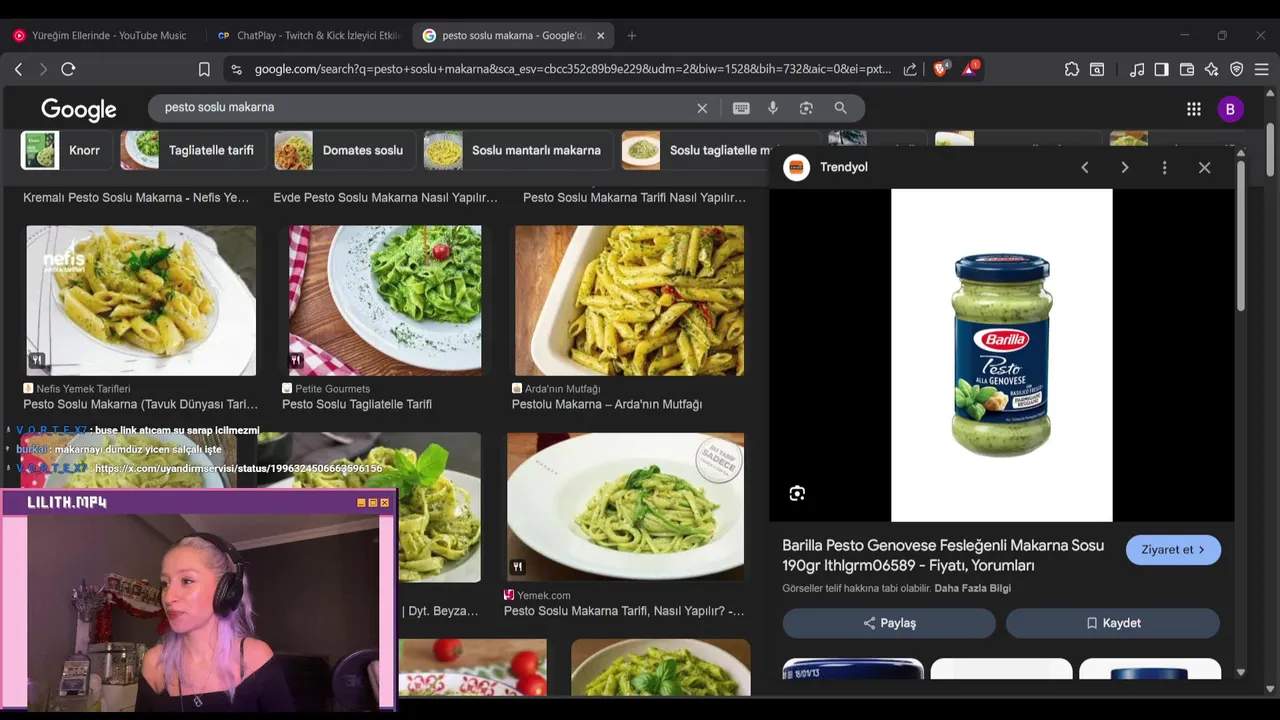1280x720 pixels.
Task: Search inside image with Lens icon on preview
Action: 797,493
